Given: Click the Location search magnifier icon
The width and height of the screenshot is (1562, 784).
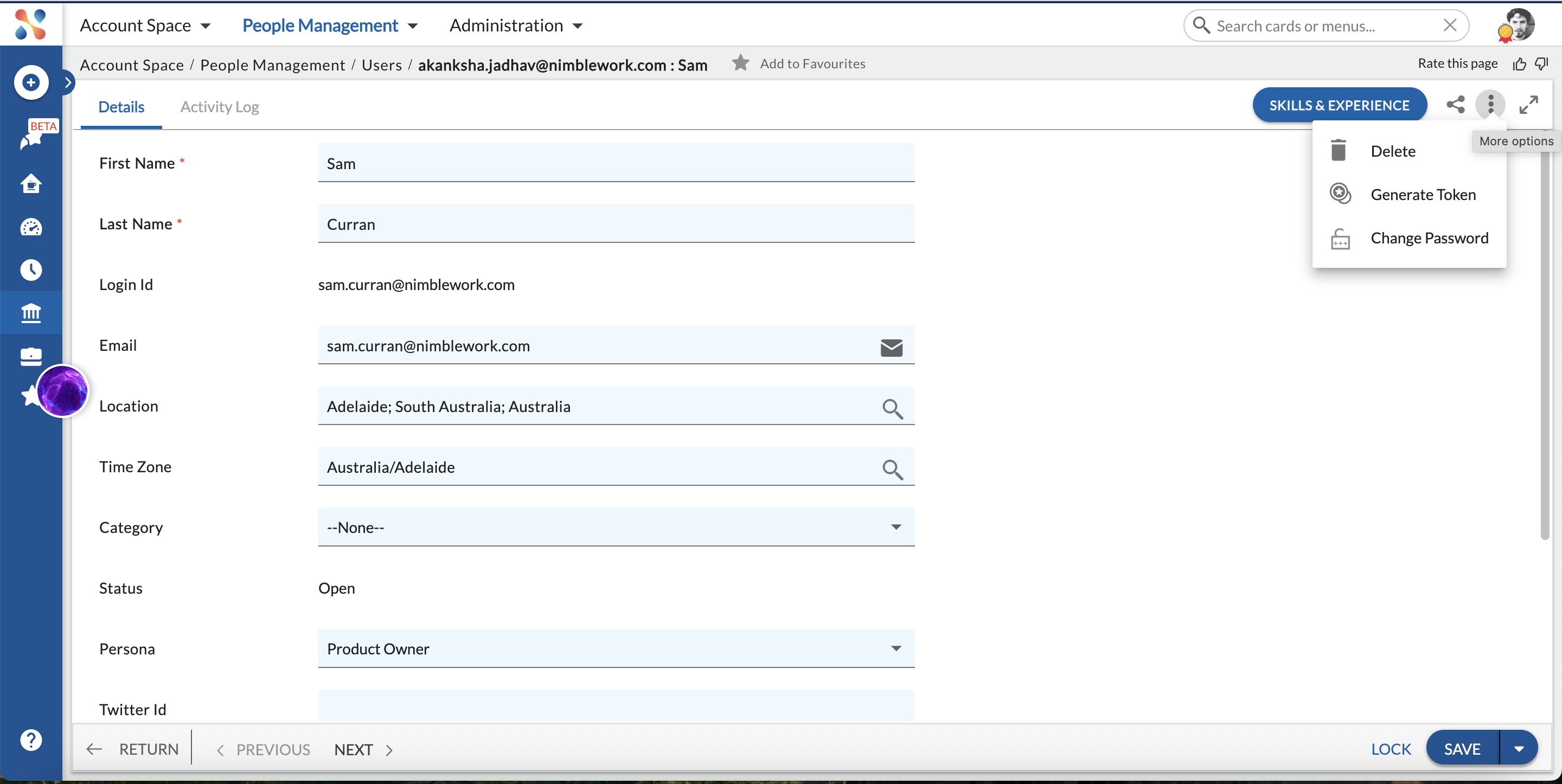Looking at the screenshot, I should pos(893,409).
